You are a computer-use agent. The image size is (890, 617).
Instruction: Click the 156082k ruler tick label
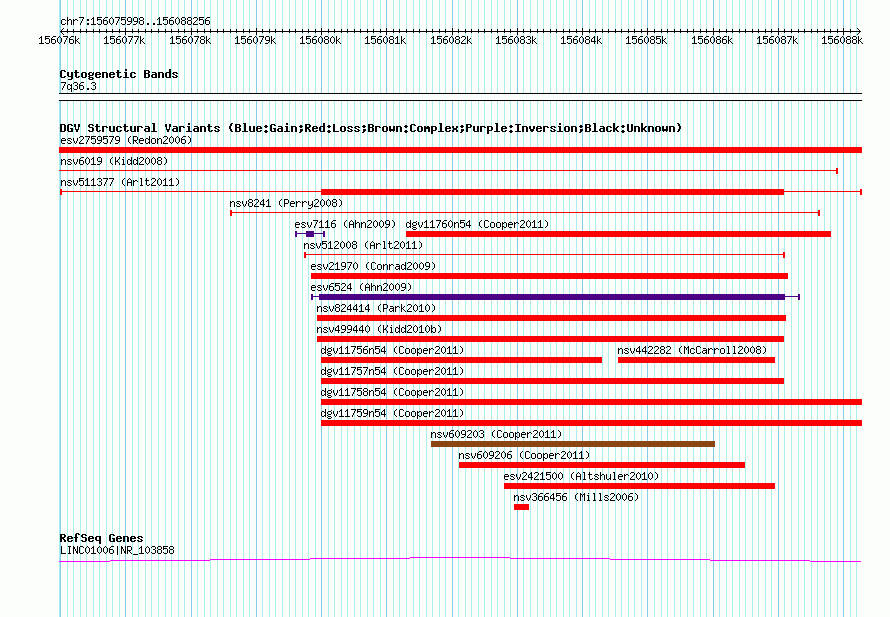click(451, 40)
